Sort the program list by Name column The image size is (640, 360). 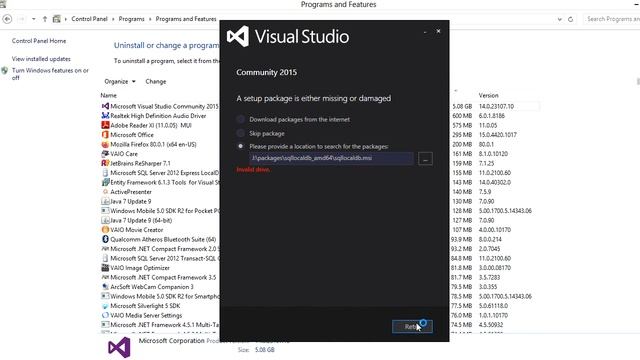pos(109,95)
